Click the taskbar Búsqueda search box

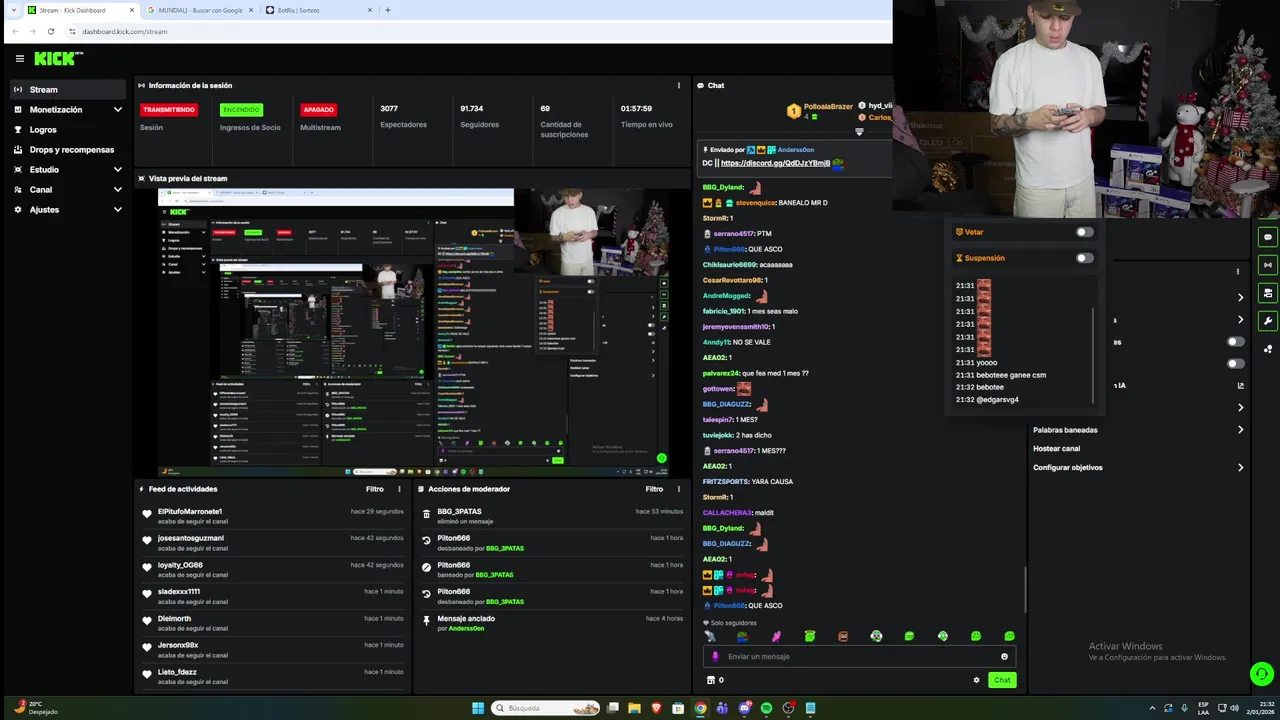click(x=545, y=708)
